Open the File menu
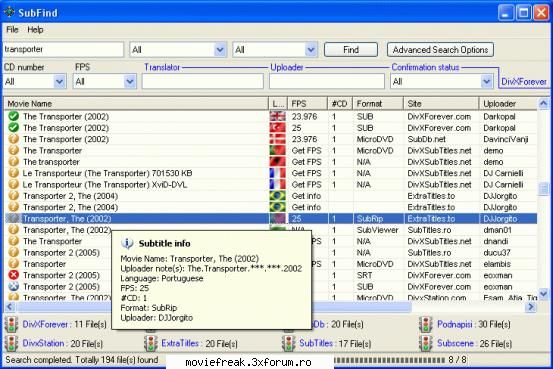Viewport: 553px width, 369px height. pos(12,30)
